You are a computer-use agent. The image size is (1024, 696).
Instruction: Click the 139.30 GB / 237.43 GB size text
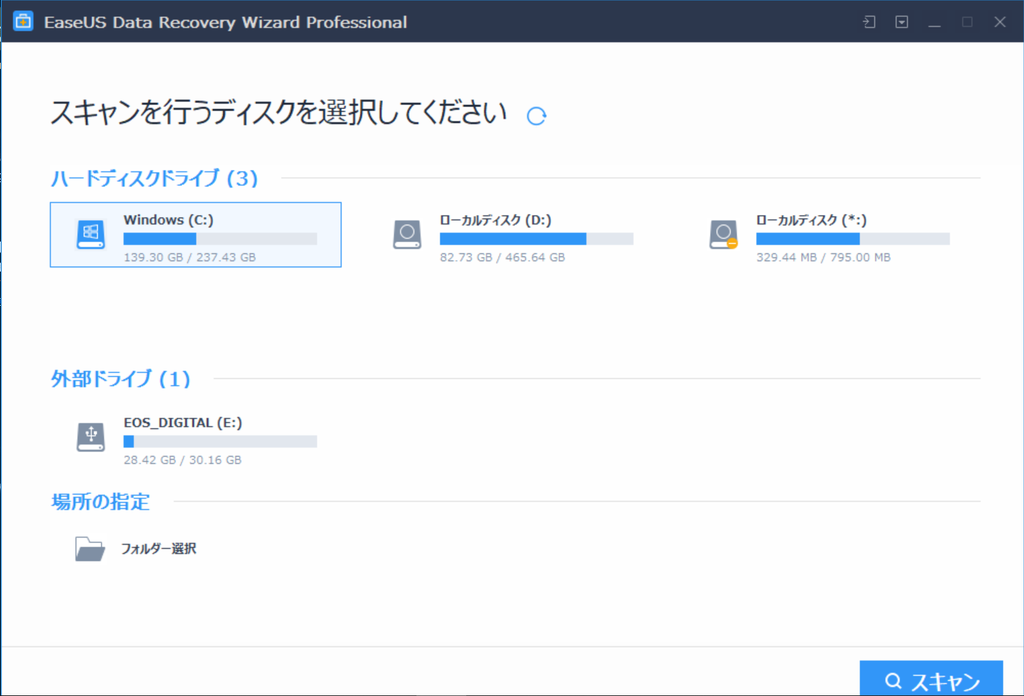190,257
